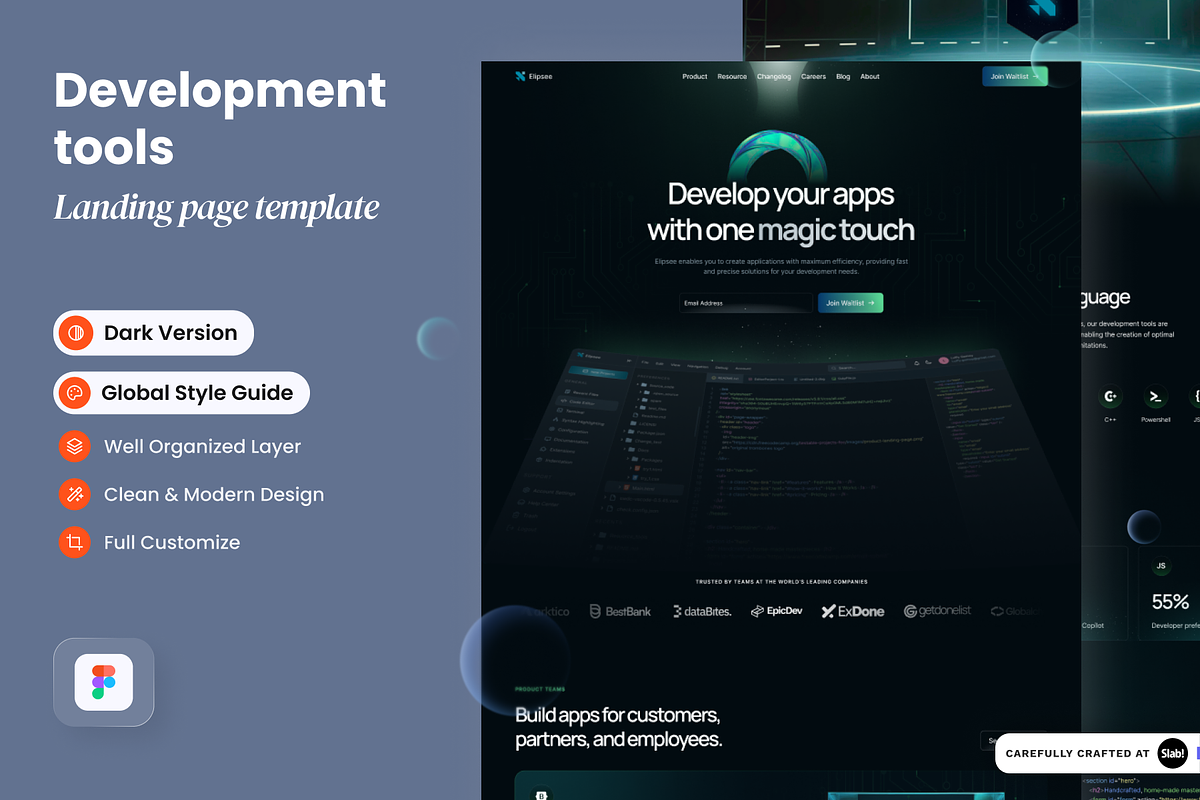Click the JS badge above 55%
The image size is (1200, 800).
(1162, 566)
